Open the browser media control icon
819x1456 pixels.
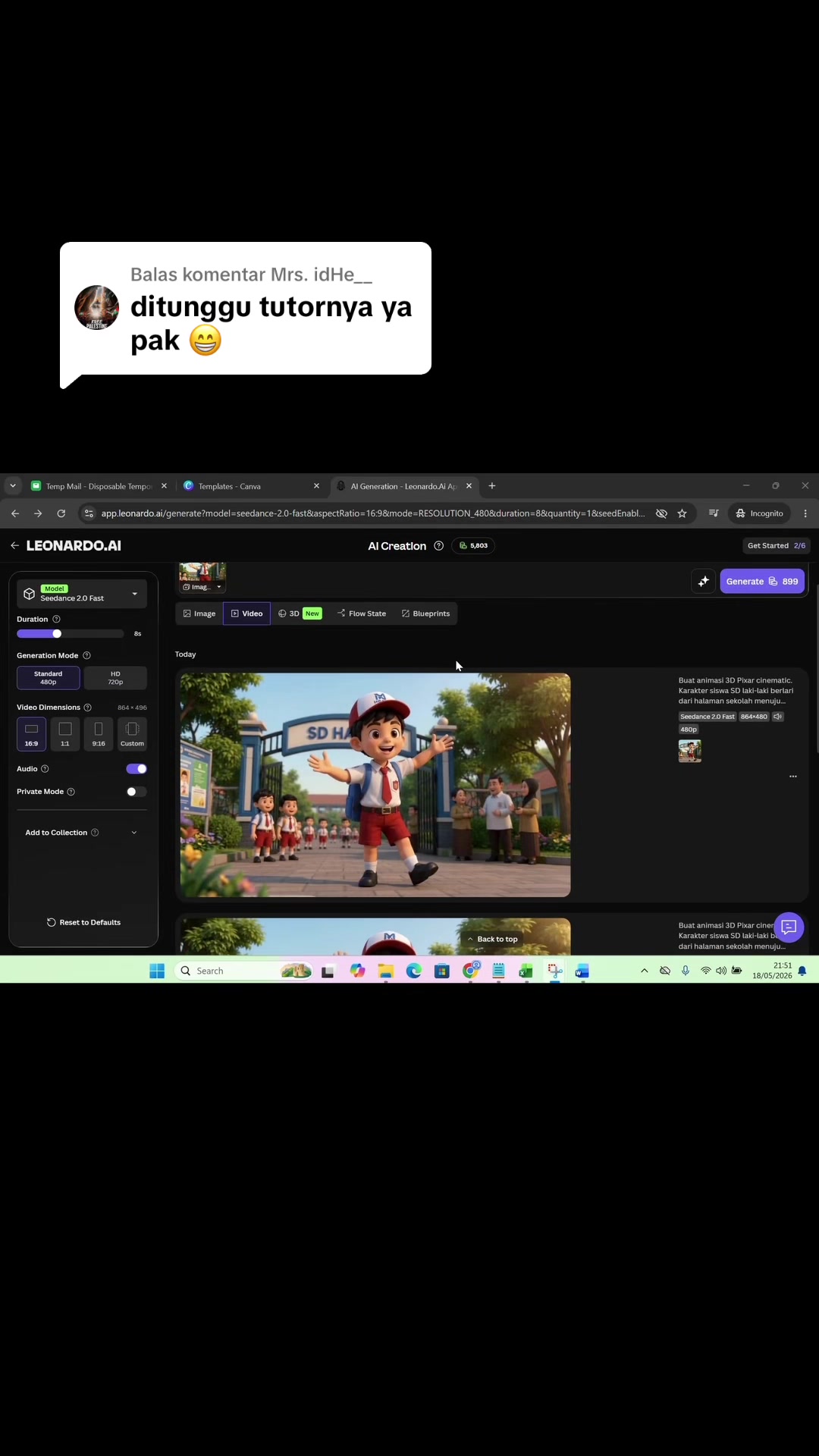tap(714, 513)
